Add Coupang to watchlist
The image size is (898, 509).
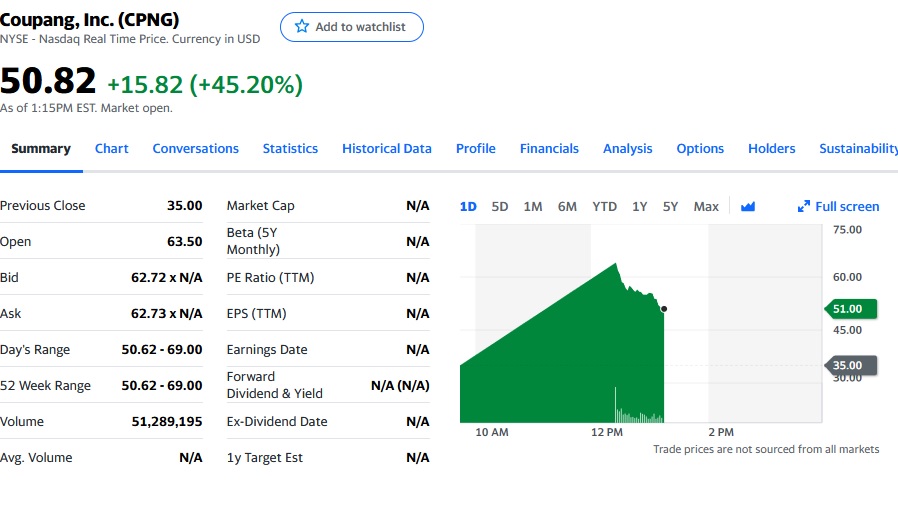point(352,27)
